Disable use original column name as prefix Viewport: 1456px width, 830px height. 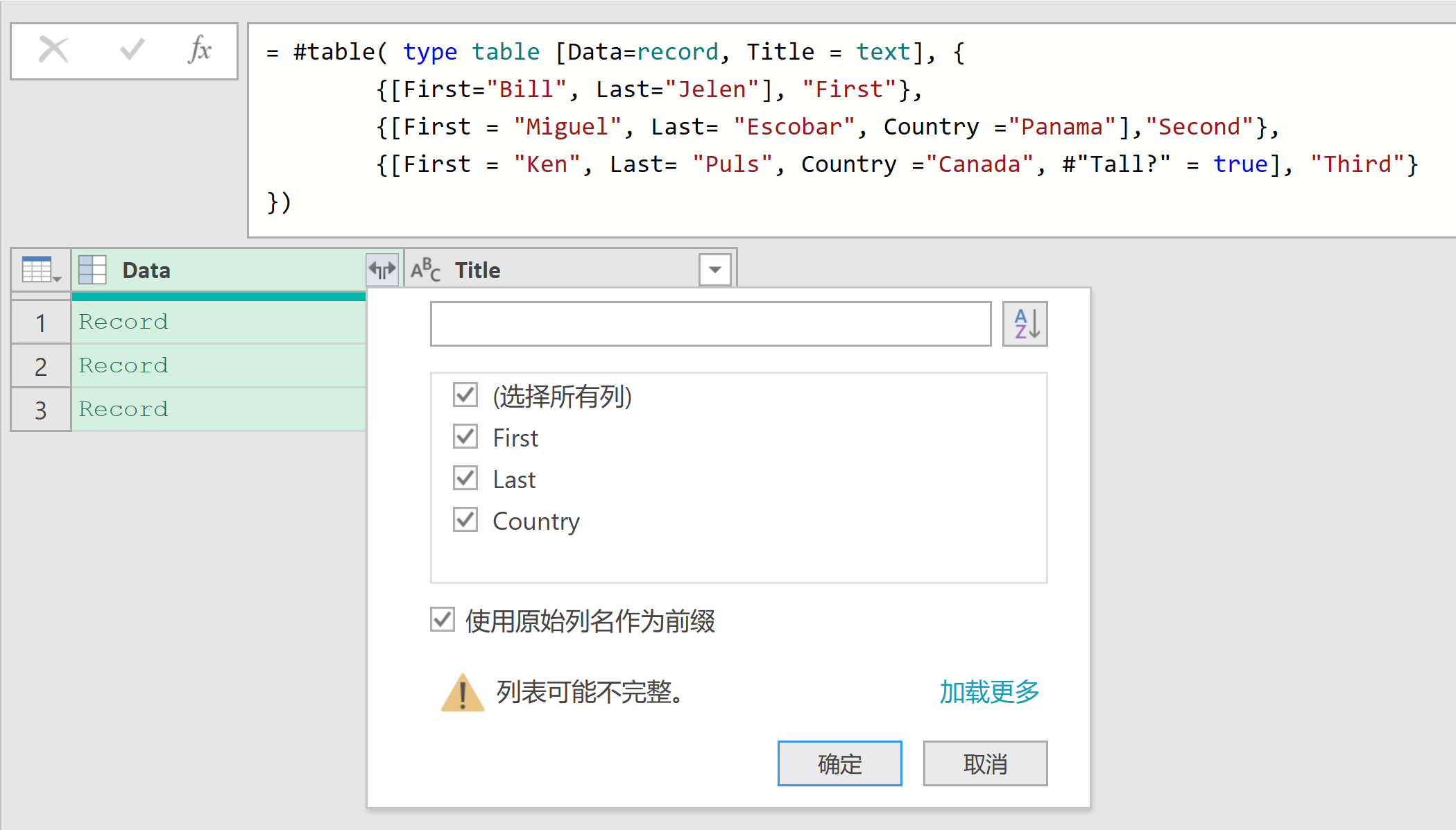click(x=443, y=620)
